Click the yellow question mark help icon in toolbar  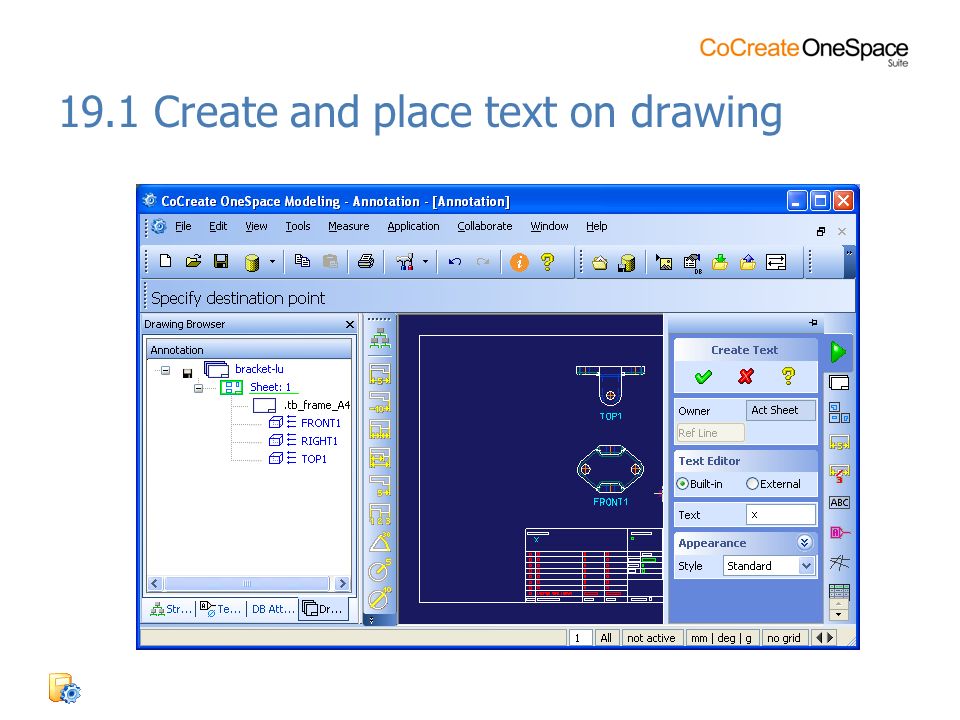click(x=547, y=262)
